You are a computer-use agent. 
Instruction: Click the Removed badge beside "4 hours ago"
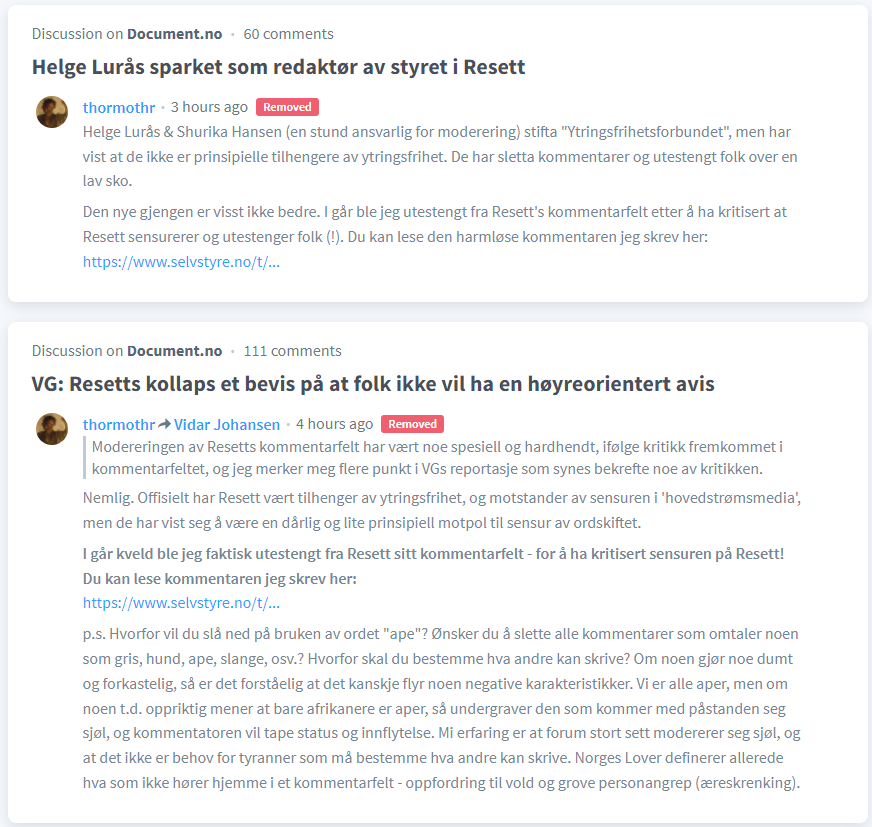pyautogui.click(x=412, y=424)
